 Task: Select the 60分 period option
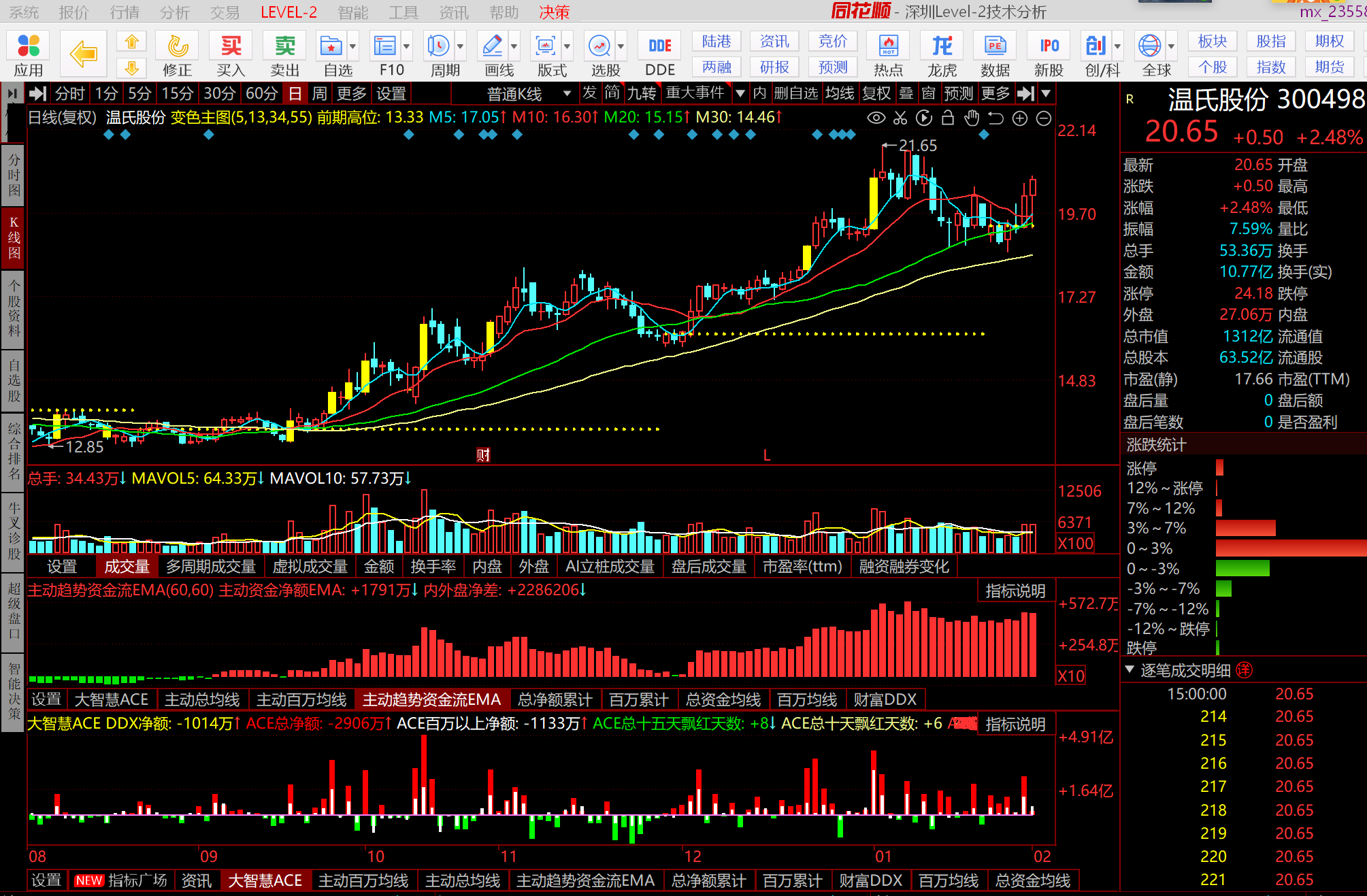coord(261,93)
